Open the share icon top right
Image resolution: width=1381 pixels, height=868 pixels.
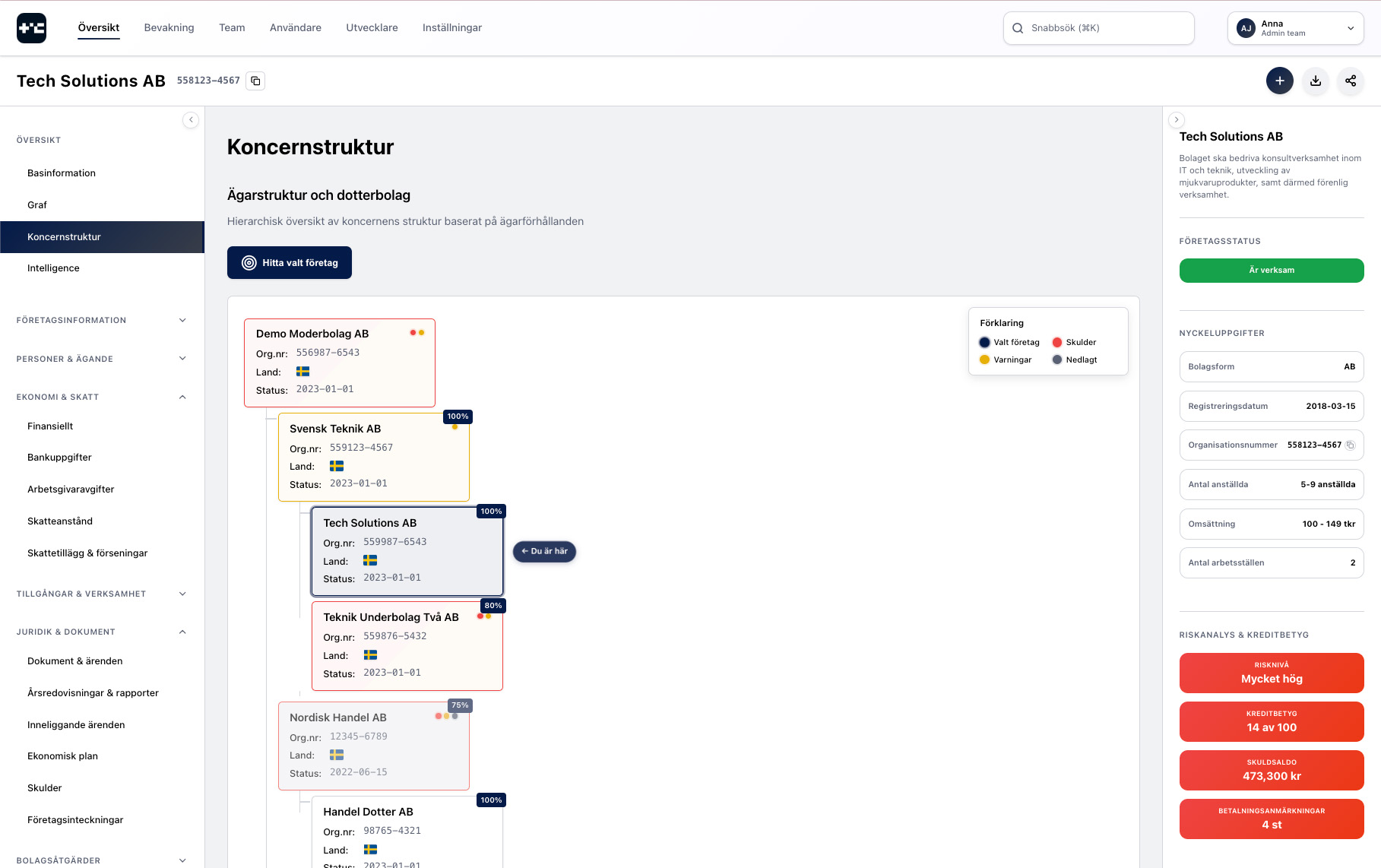(x=1351, y=81)
